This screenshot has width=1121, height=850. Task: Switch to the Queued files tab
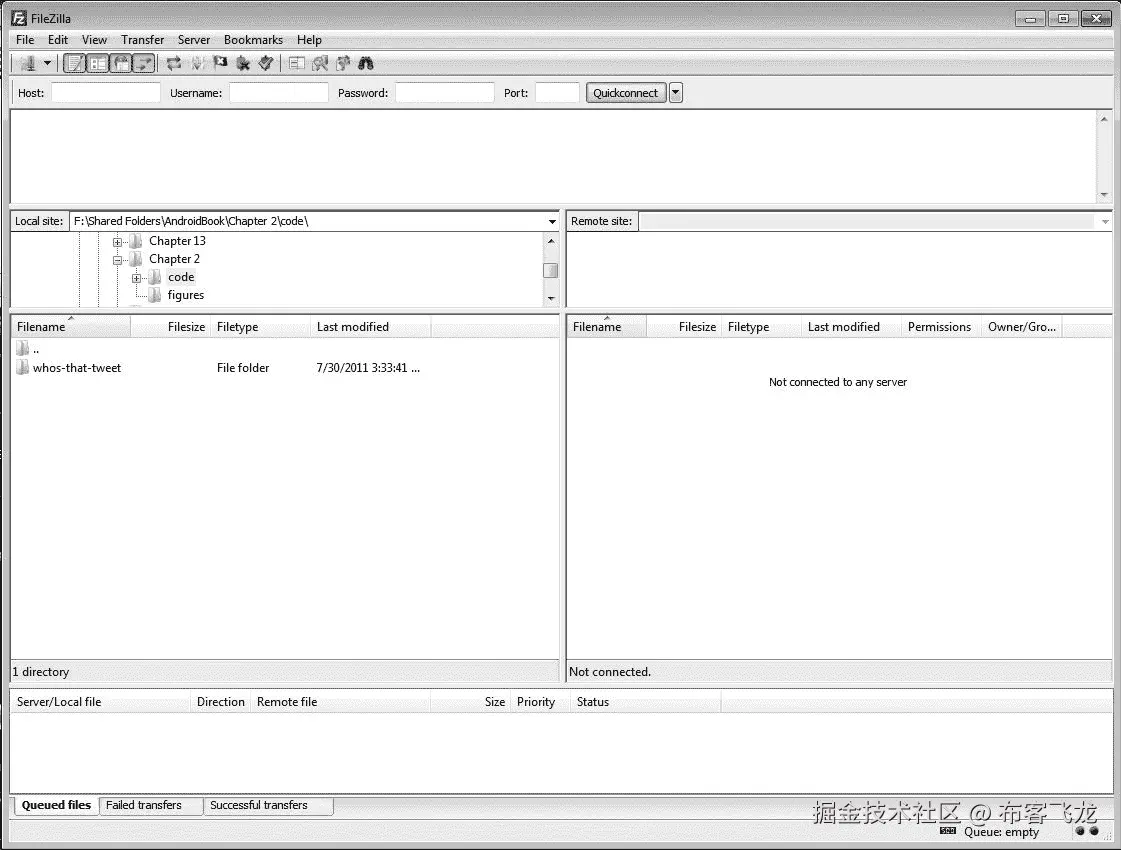[x=56, y=805]
